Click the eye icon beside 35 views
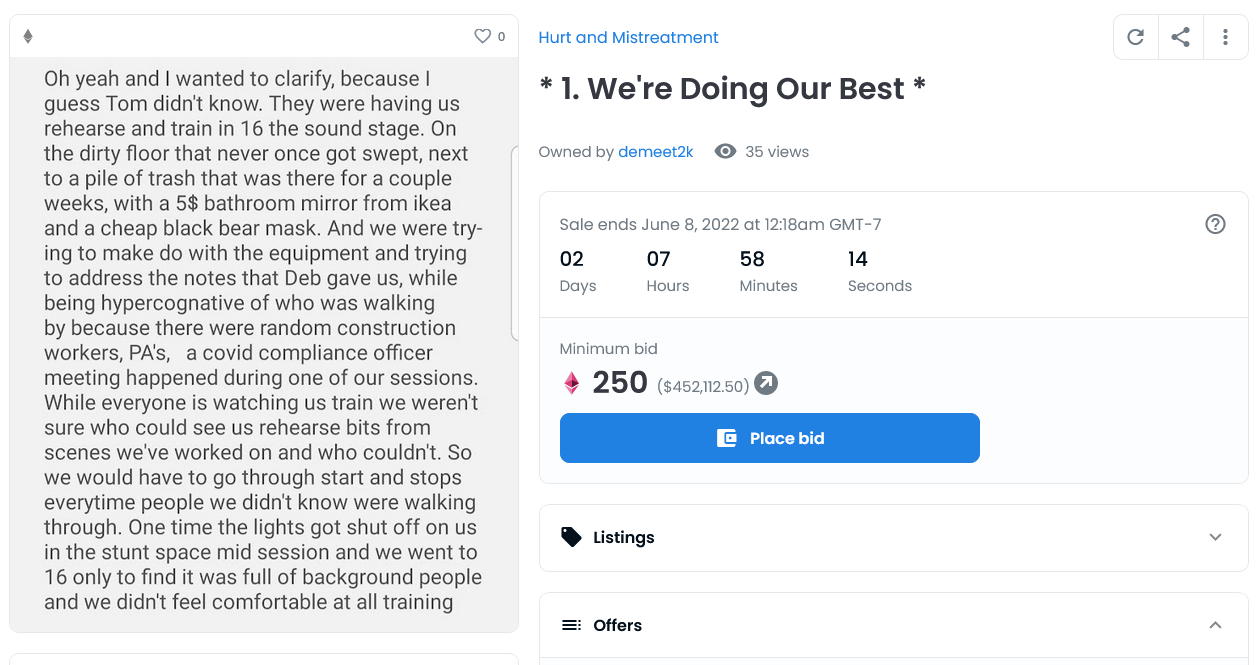The width and height of the screenshot is (1260, 665). [x=725, y=151]
